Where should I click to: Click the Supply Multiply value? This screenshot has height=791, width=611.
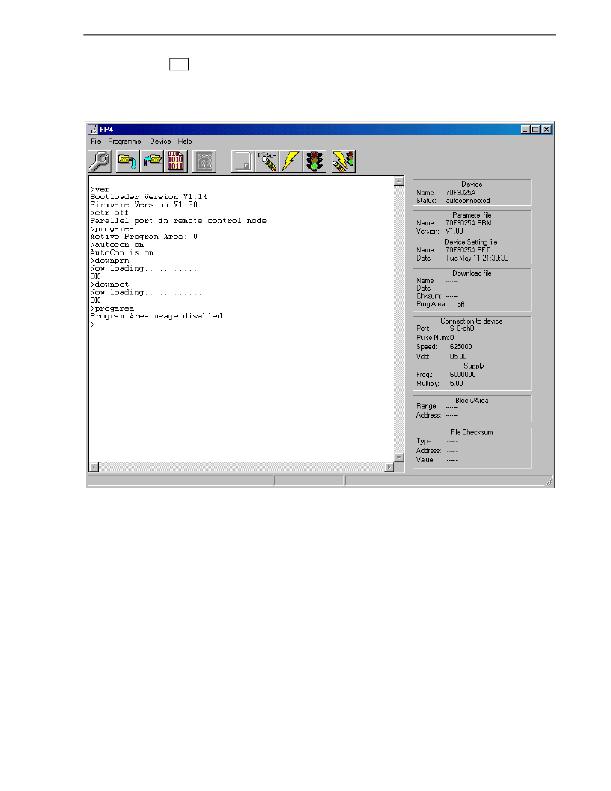pos(456,383)
